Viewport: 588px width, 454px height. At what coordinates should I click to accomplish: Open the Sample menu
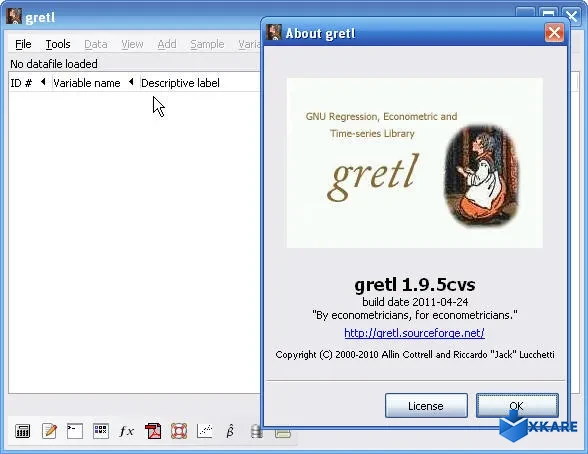coord(207,44)
